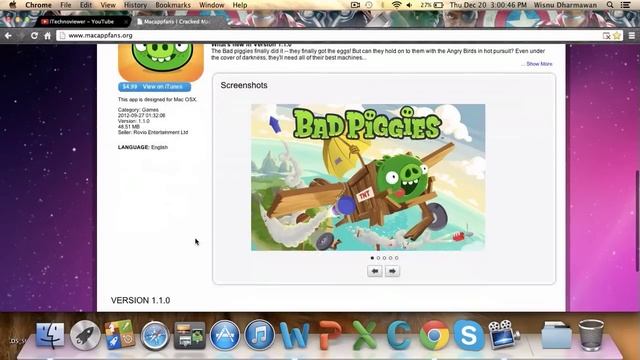Open the battery status menu
The width and height of the screenshot is (640, 360).
click(438, 5)
